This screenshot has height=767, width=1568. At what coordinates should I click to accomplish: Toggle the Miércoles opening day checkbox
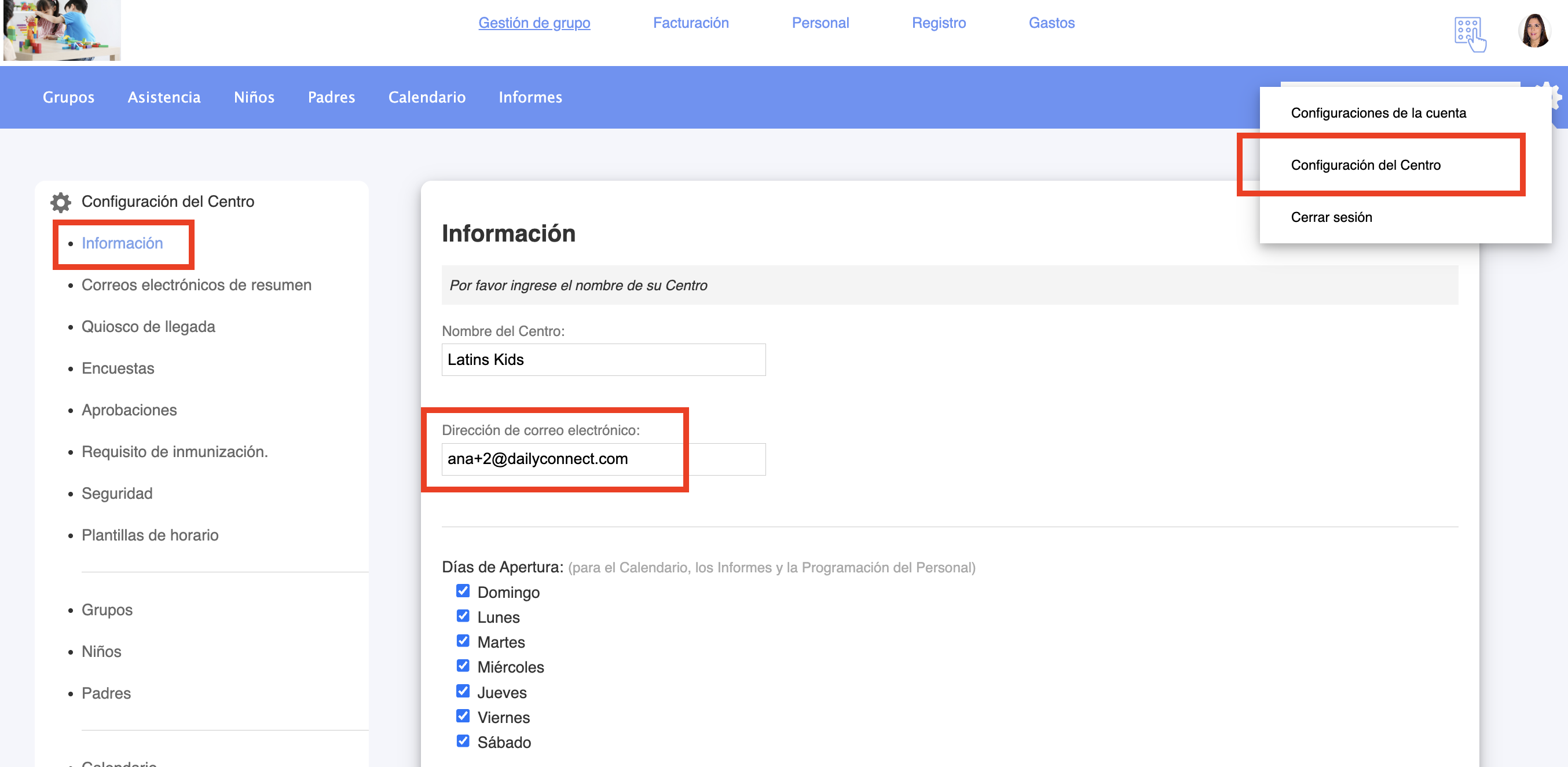tap(463, 666)
